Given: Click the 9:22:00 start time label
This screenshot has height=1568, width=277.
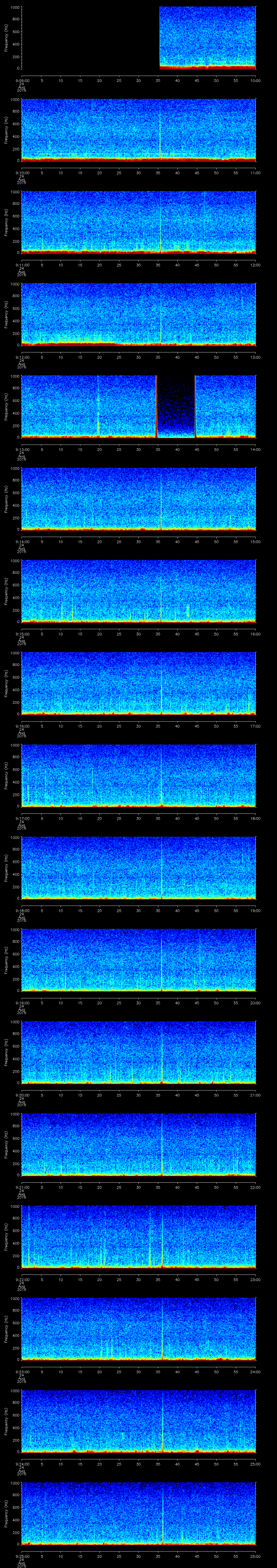Looking at the screenshot, I should (x=22, y=1279).
